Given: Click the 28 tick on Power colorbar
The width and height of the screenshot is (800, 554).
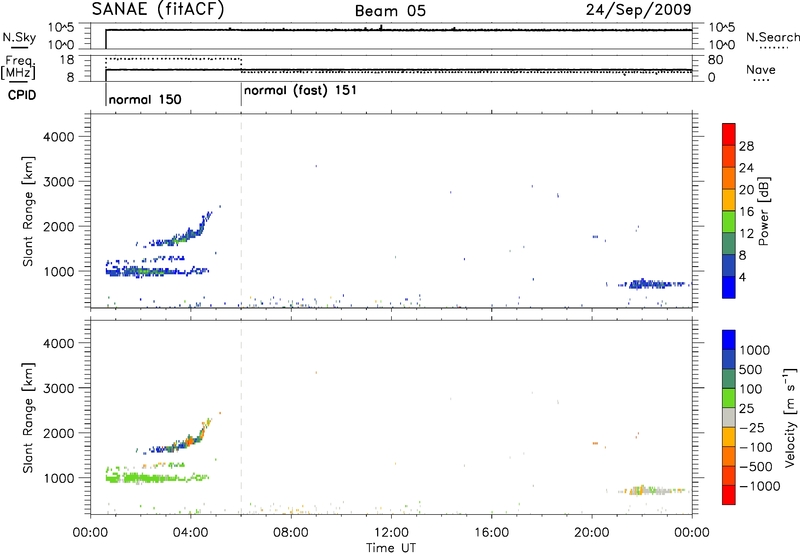Looking at the screenshot, I should [746, 146].
